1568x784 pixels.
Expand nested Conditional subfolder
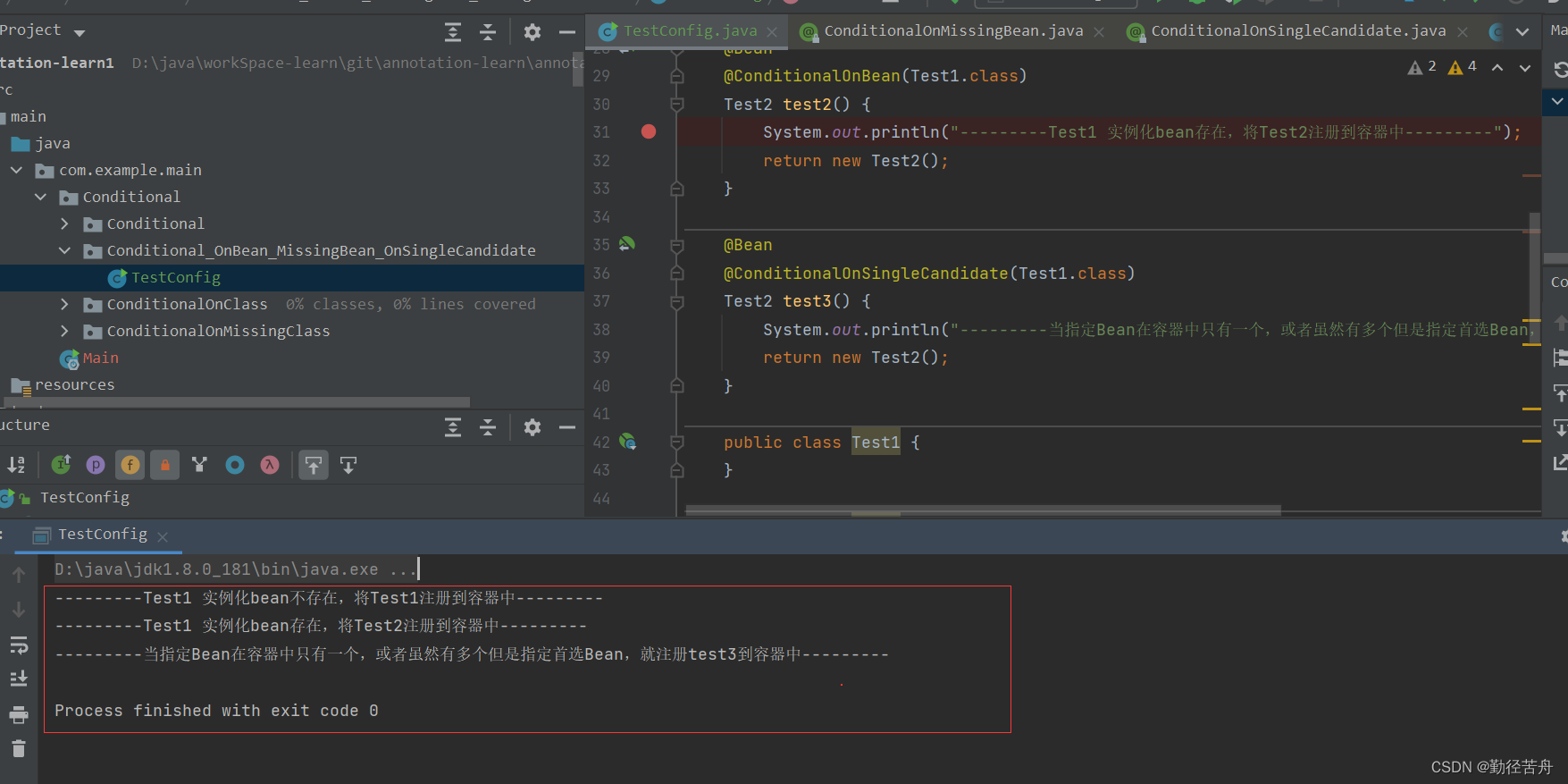click(64, 223)
